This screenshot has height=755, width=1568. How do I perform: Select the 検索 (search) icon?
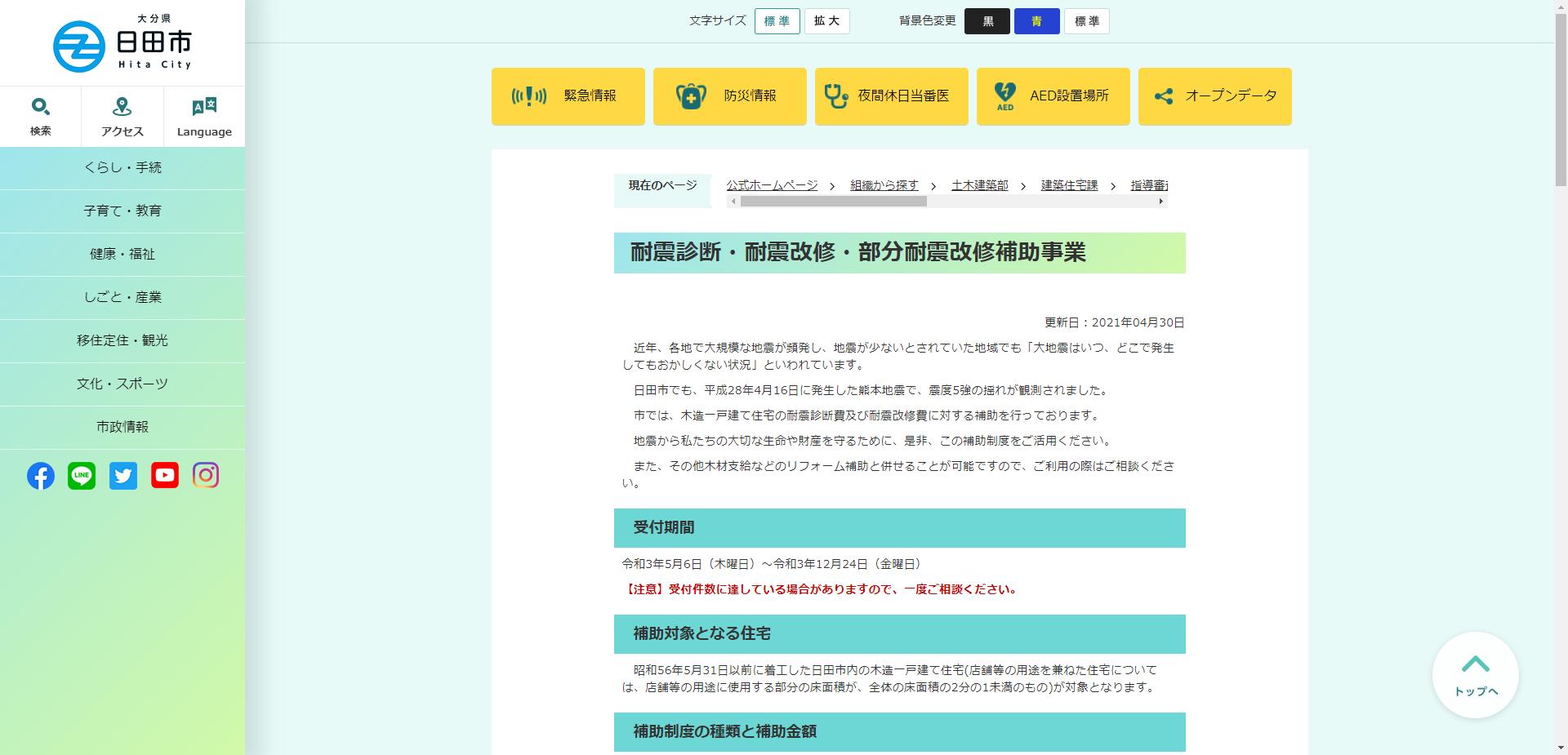click(x=40, y=114)
